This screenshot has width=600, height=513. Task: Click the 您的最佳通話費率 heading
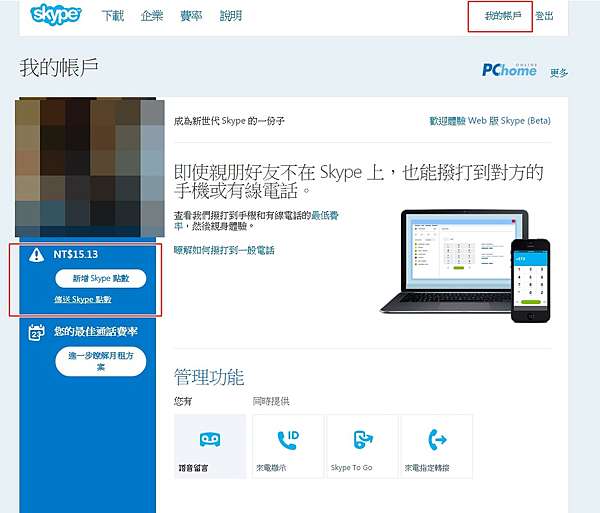pos(96,331)
